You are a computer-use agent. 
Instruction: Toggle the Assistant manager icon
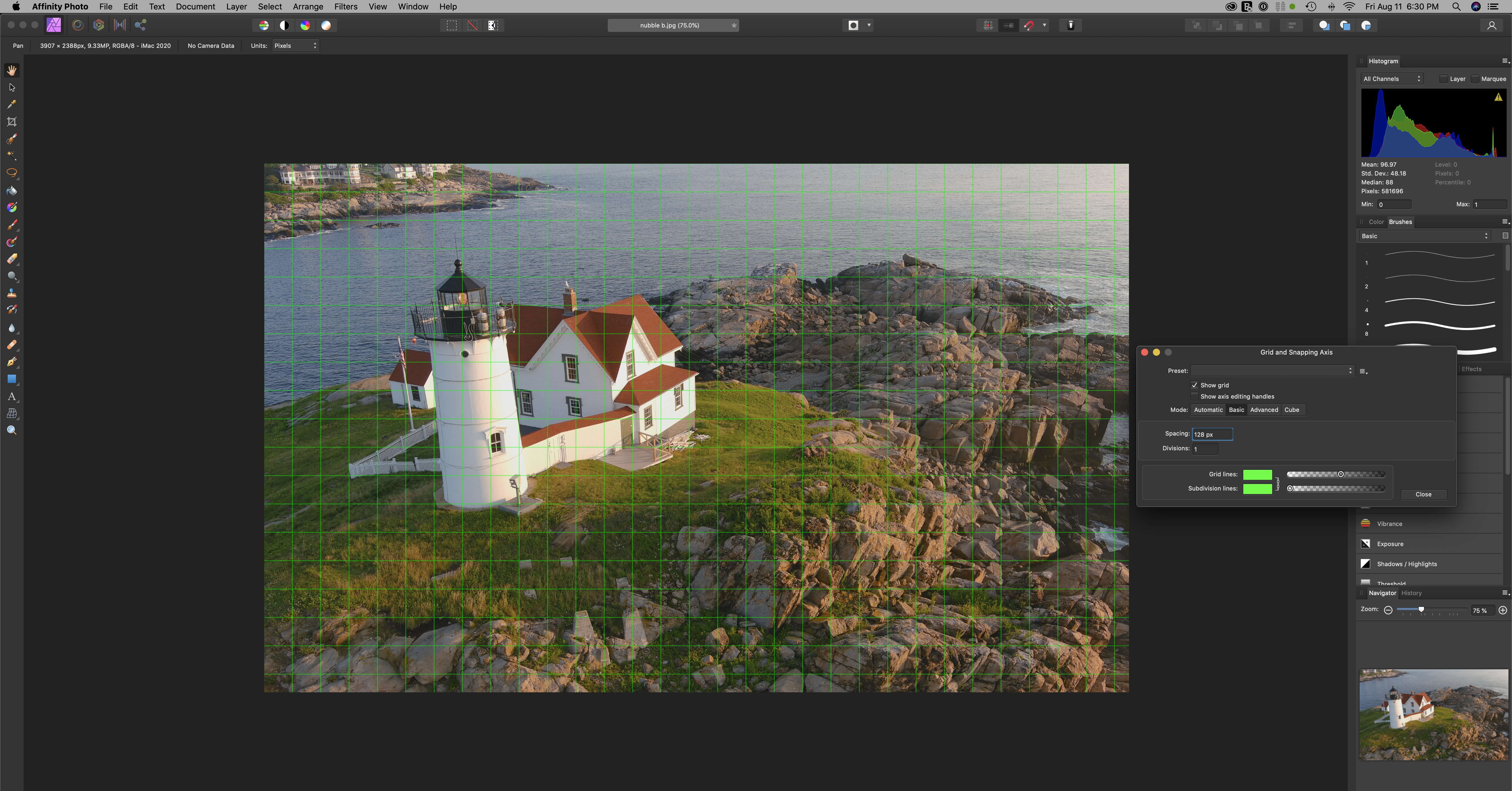pyautogui.click(x=1071, y=25)
